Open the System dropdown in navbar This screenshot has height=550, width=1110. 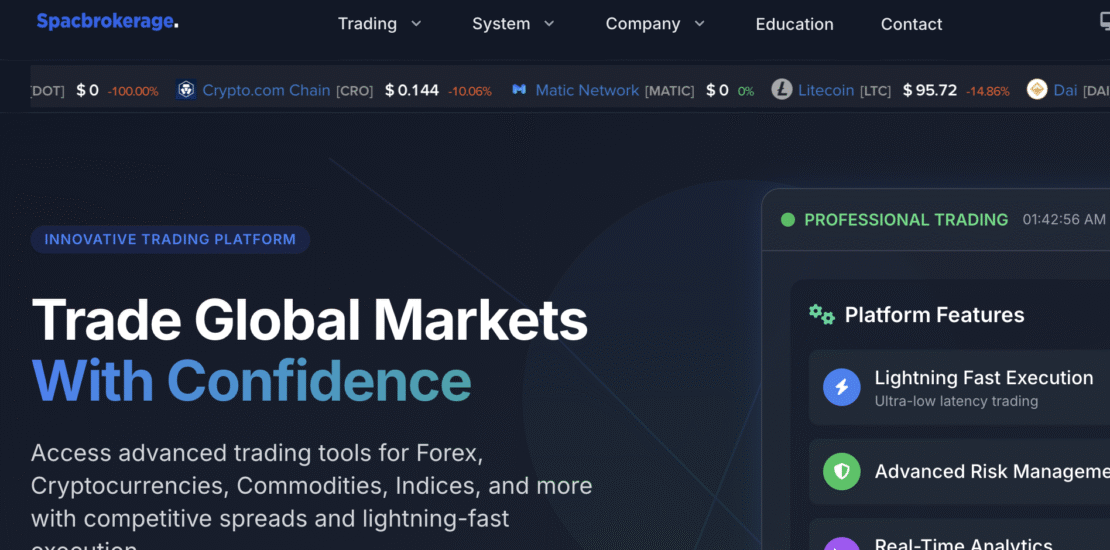513,24
